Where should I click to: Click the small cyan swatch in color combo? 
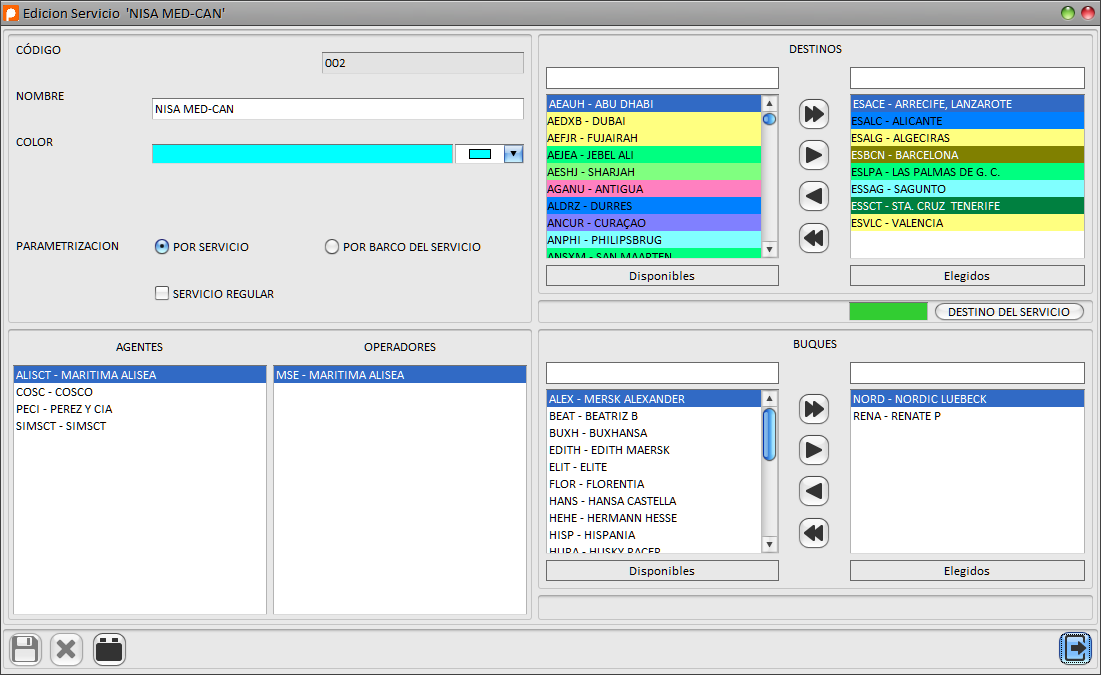(x=480, y=154)
